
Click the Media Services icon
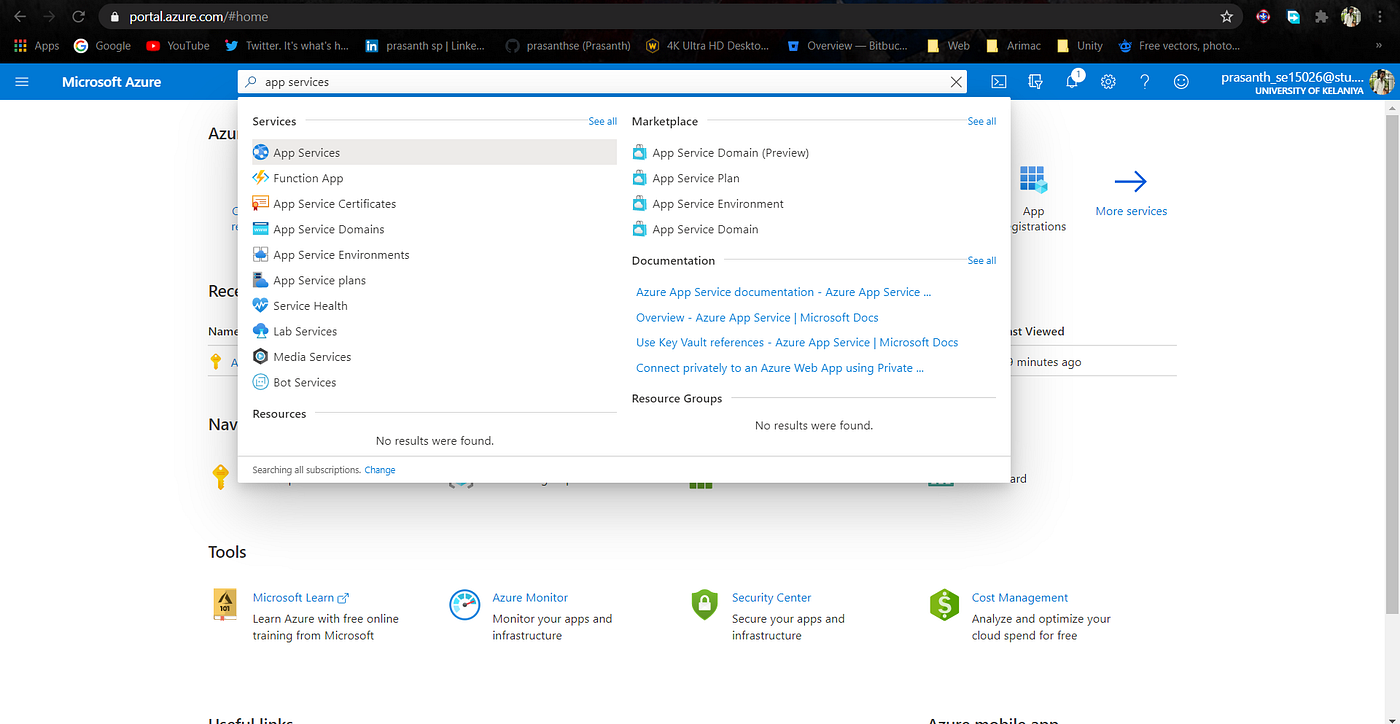260,356
